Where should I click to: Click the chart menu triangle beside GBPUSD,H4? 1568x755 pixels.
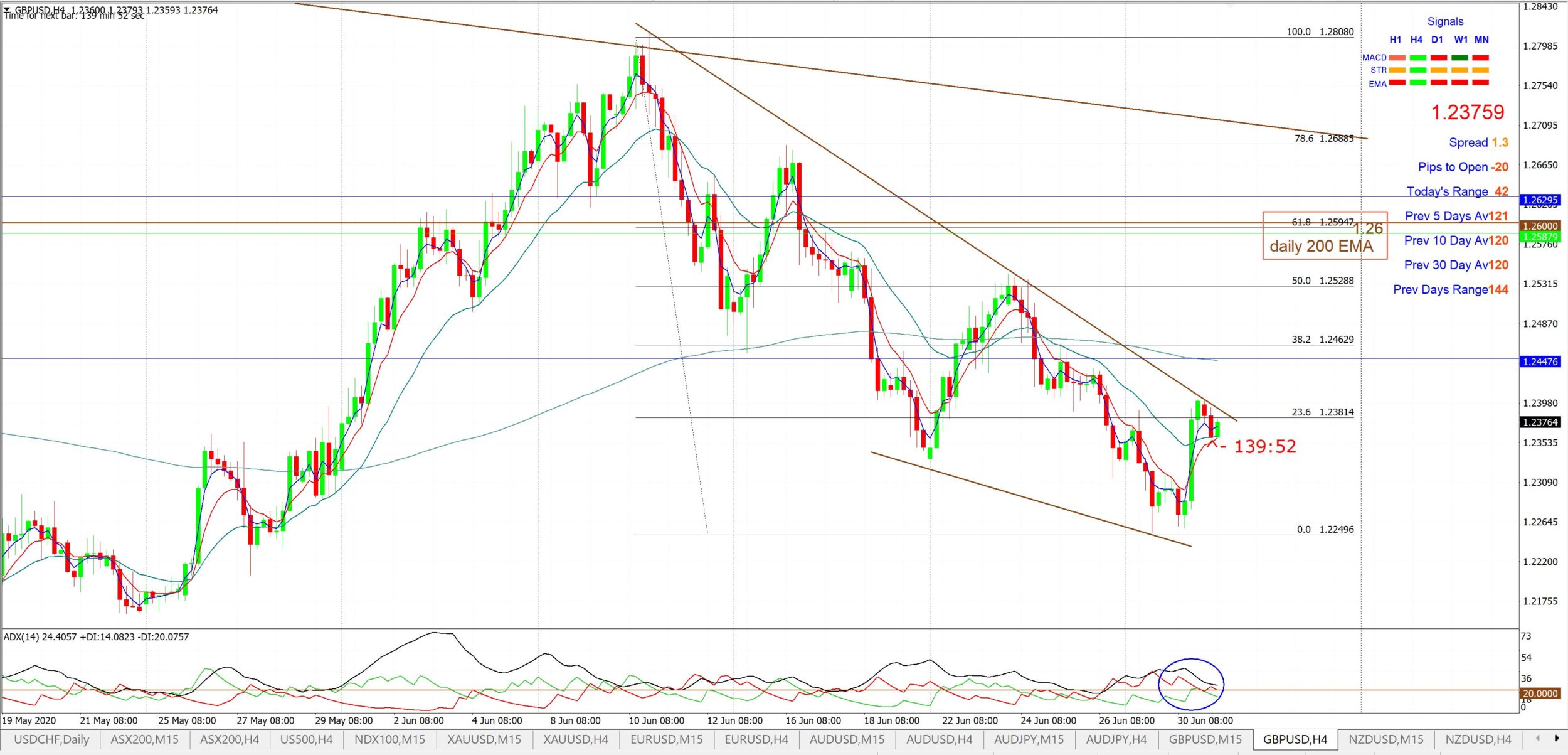point(7,9)
